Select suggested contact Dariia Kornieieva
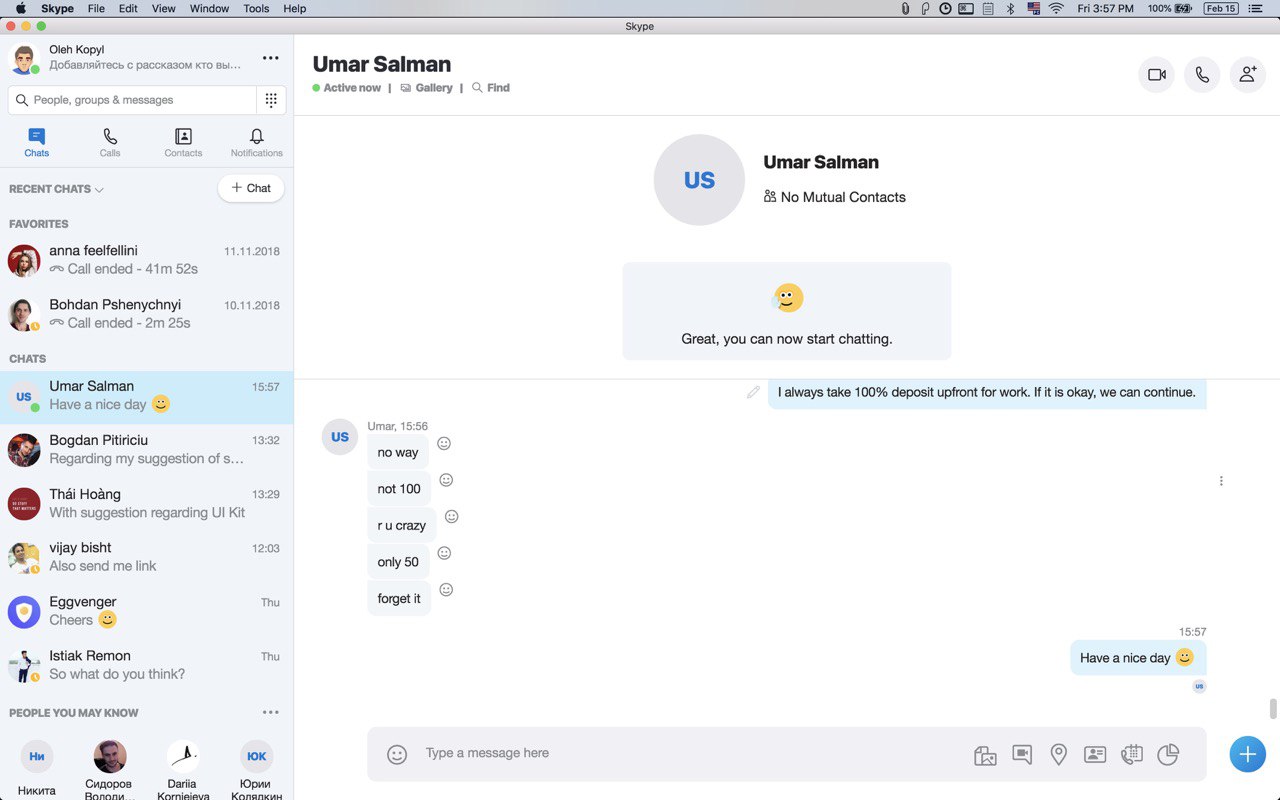1280x800 pixels. tap(183, 770)
